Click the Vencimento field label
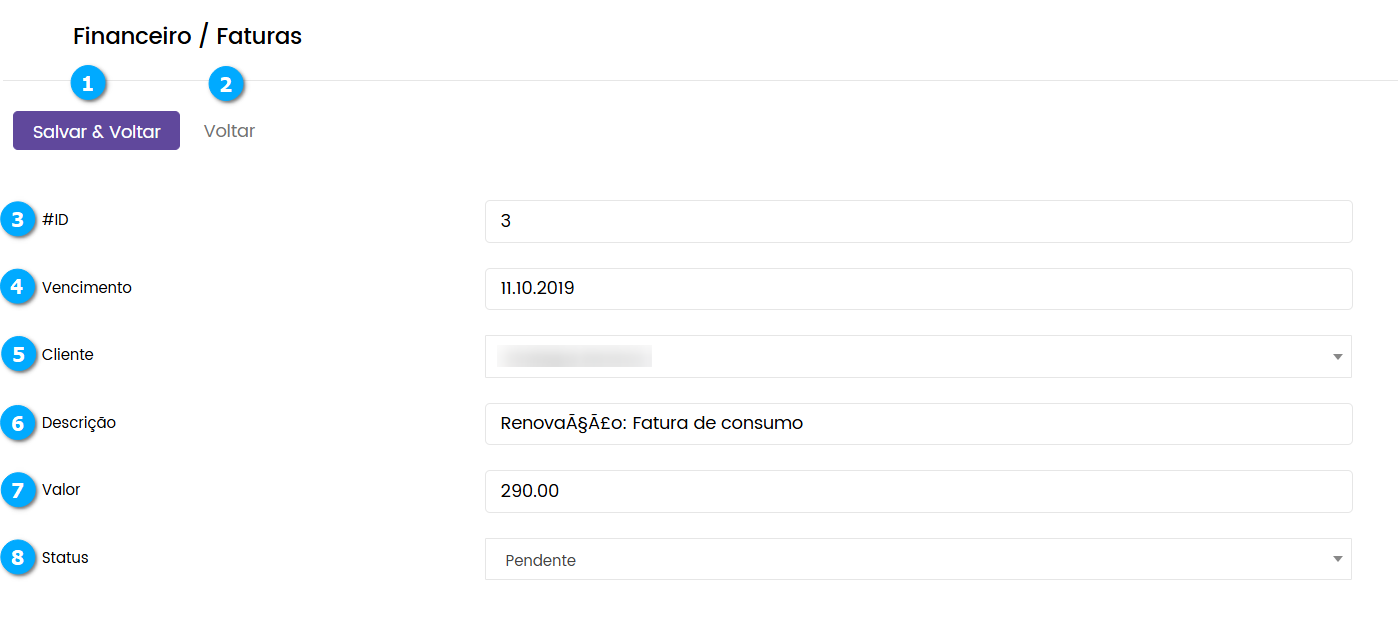 tap(87, 288)
